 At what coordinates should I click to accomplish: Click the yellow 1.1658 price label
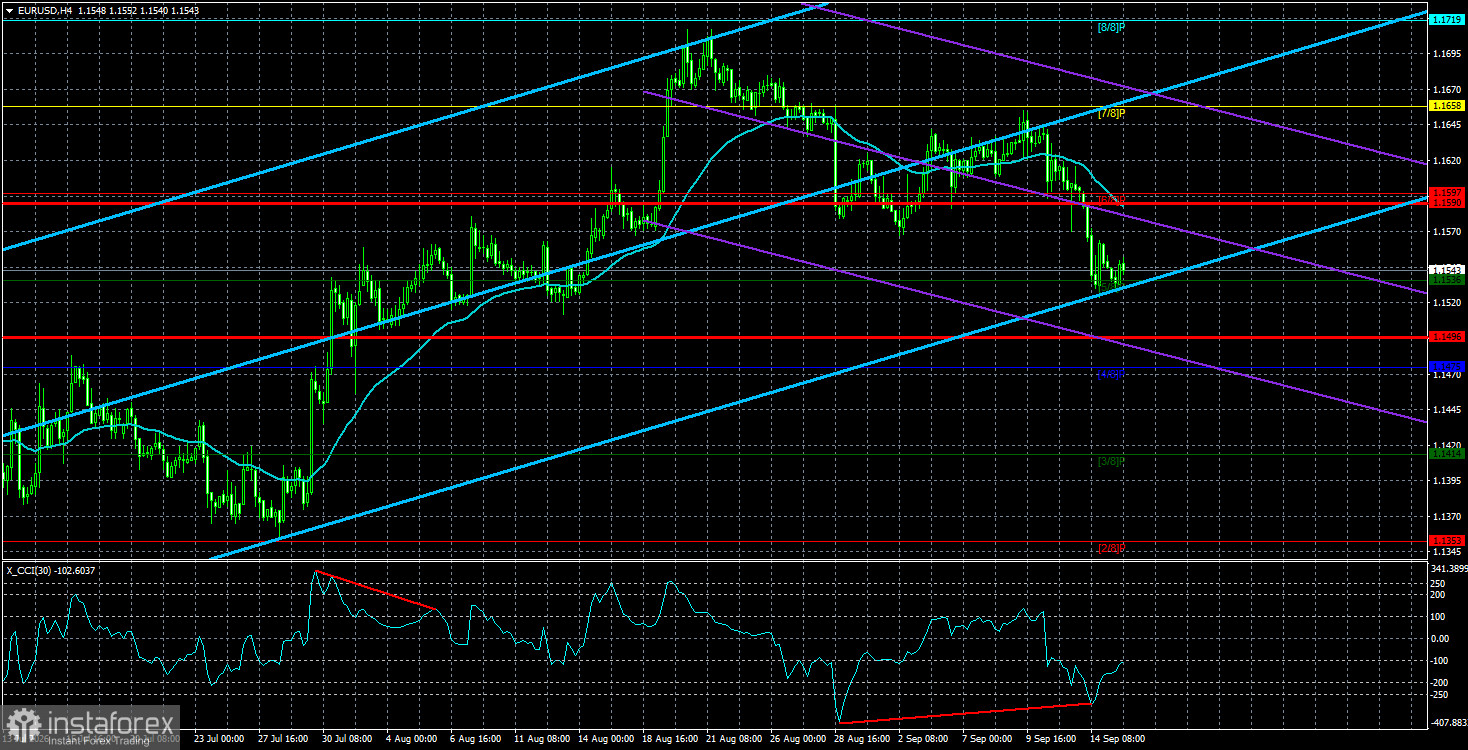[x=1447, y=105]
